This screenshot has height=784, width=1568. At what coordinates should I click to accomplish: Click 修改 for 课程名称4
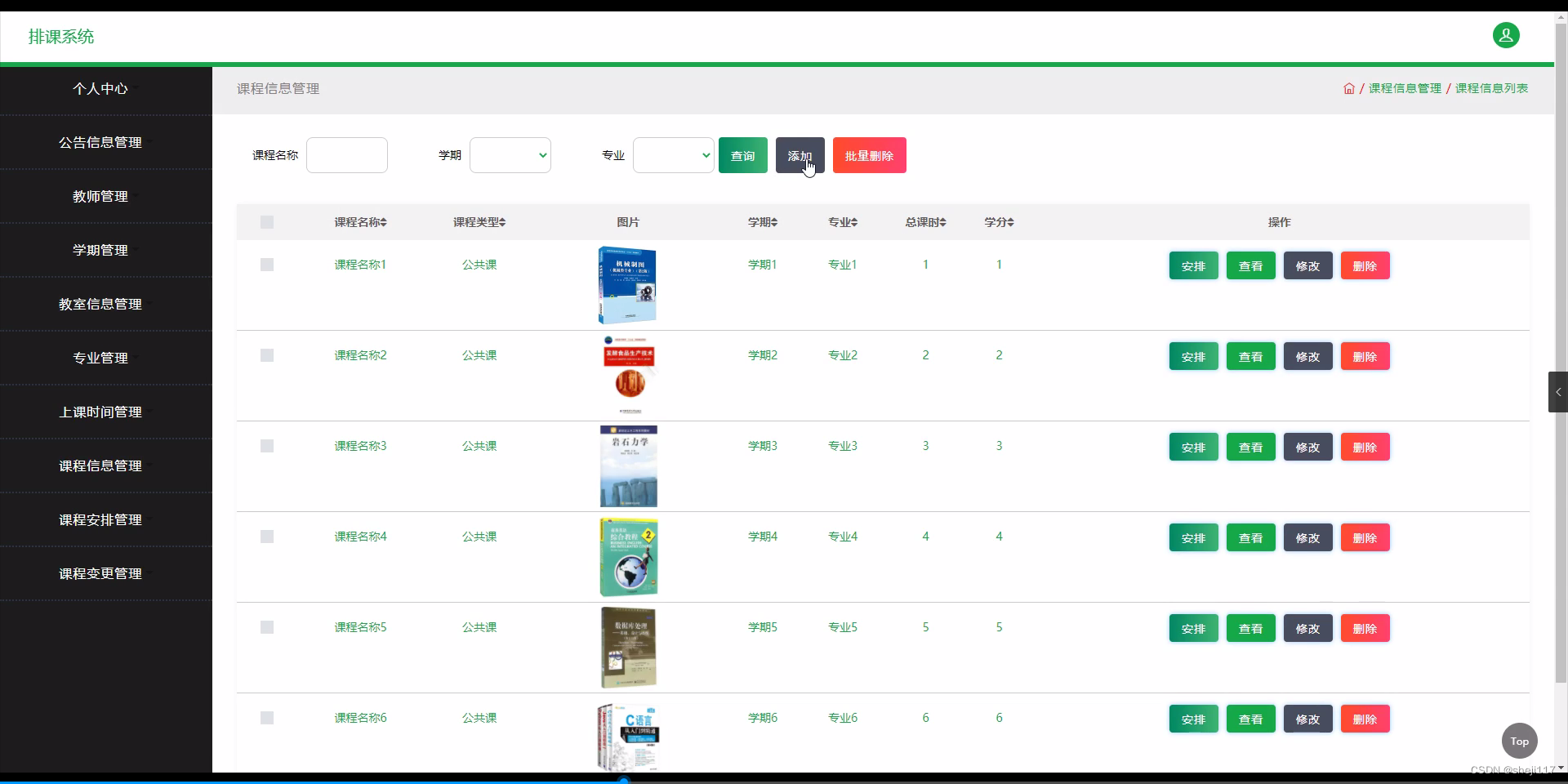pyautogui.click(x=1308, y=537)
